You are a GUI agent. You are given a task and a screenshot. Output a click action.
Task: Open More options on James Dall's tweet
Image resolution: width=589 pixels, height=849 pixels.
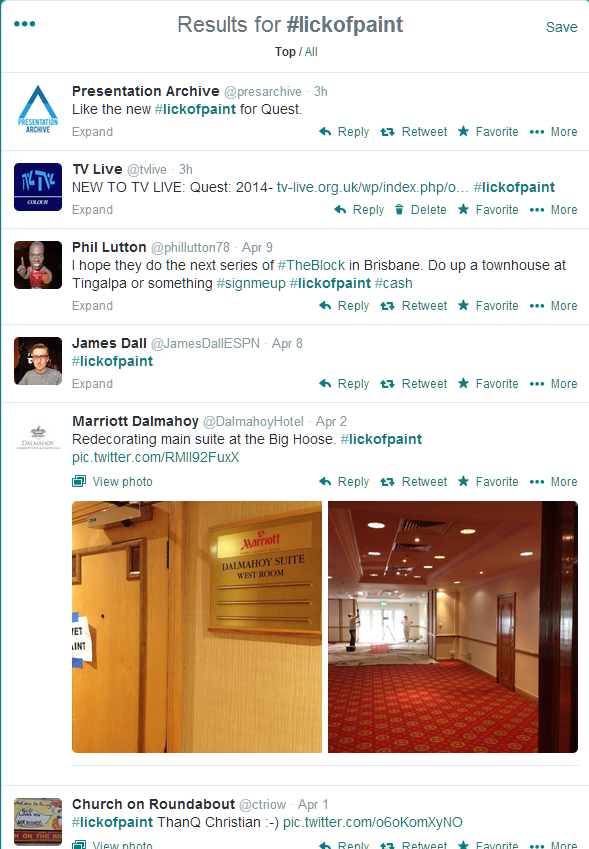pyautogui.click(x=553, y=384)
